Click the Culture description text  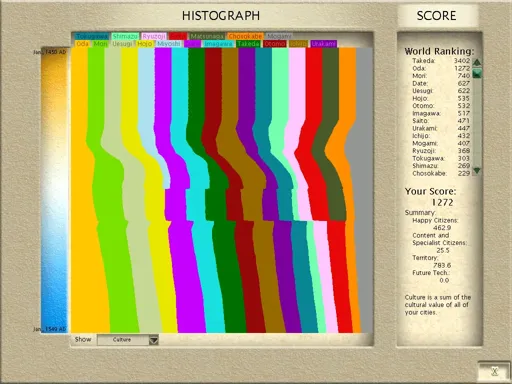click(x=438, y=305)
